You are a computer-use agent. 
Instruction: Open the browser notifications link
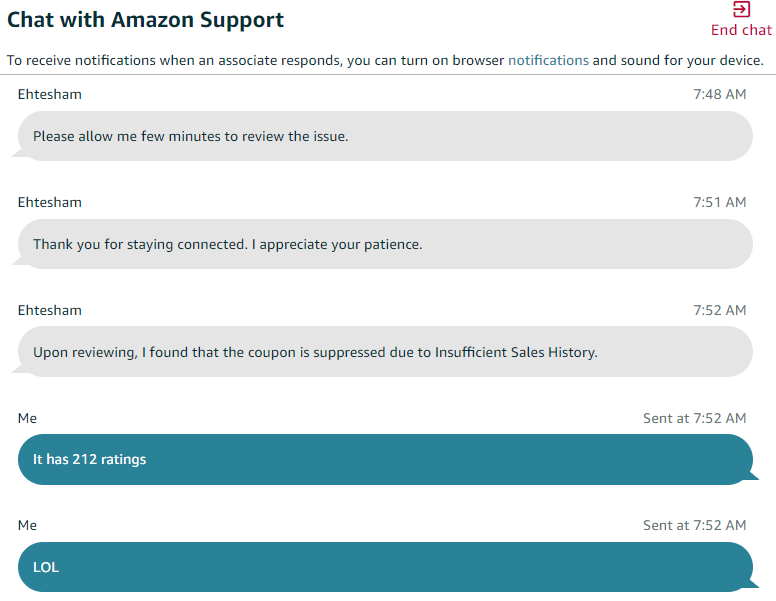tap(548, 60)
